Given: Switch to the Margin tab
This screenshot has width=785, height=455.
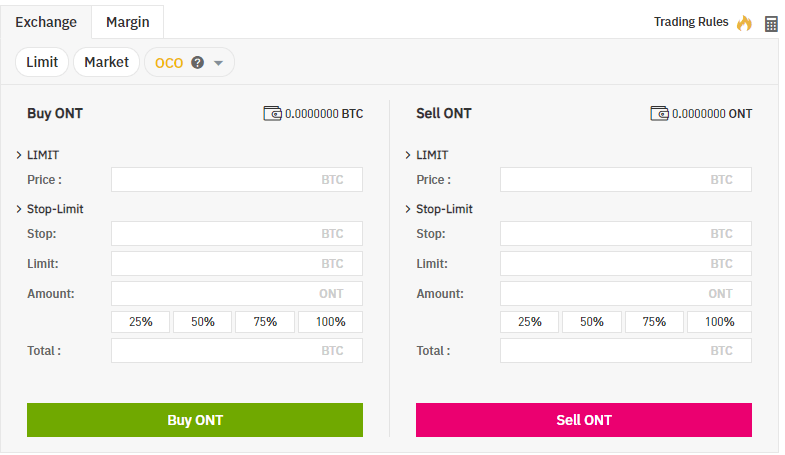Looking at the screenshot, I should click(127, 21).
